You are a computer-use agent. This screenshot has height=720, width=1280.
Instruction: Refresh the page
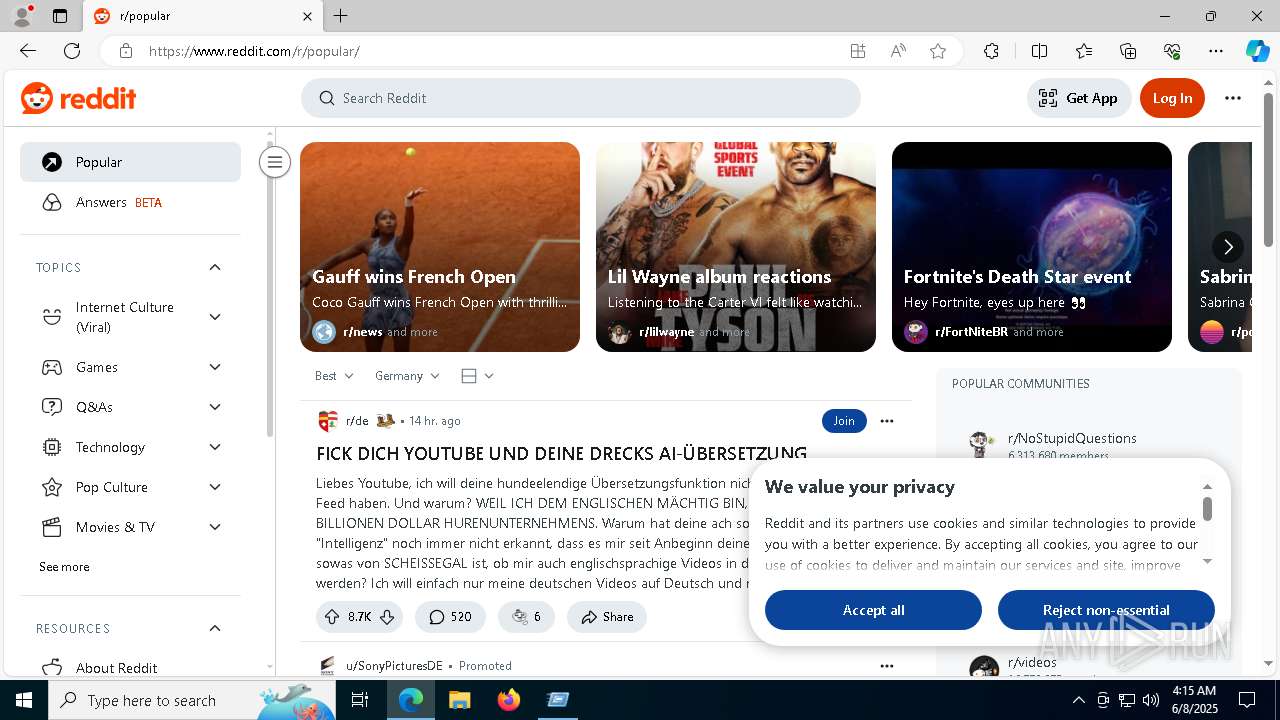tap(72, 51)
